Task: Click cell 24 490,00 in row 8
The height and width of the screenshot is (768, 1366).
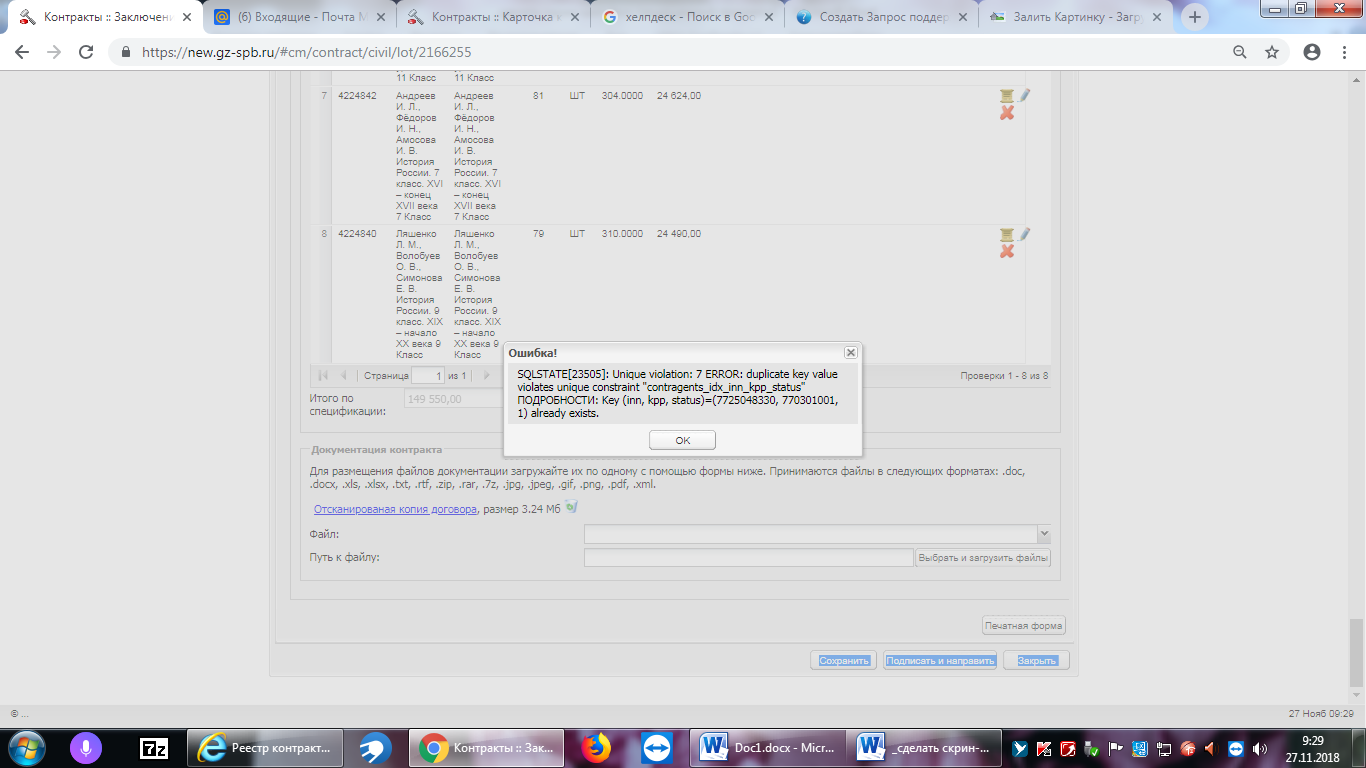Action: [679, 234]
